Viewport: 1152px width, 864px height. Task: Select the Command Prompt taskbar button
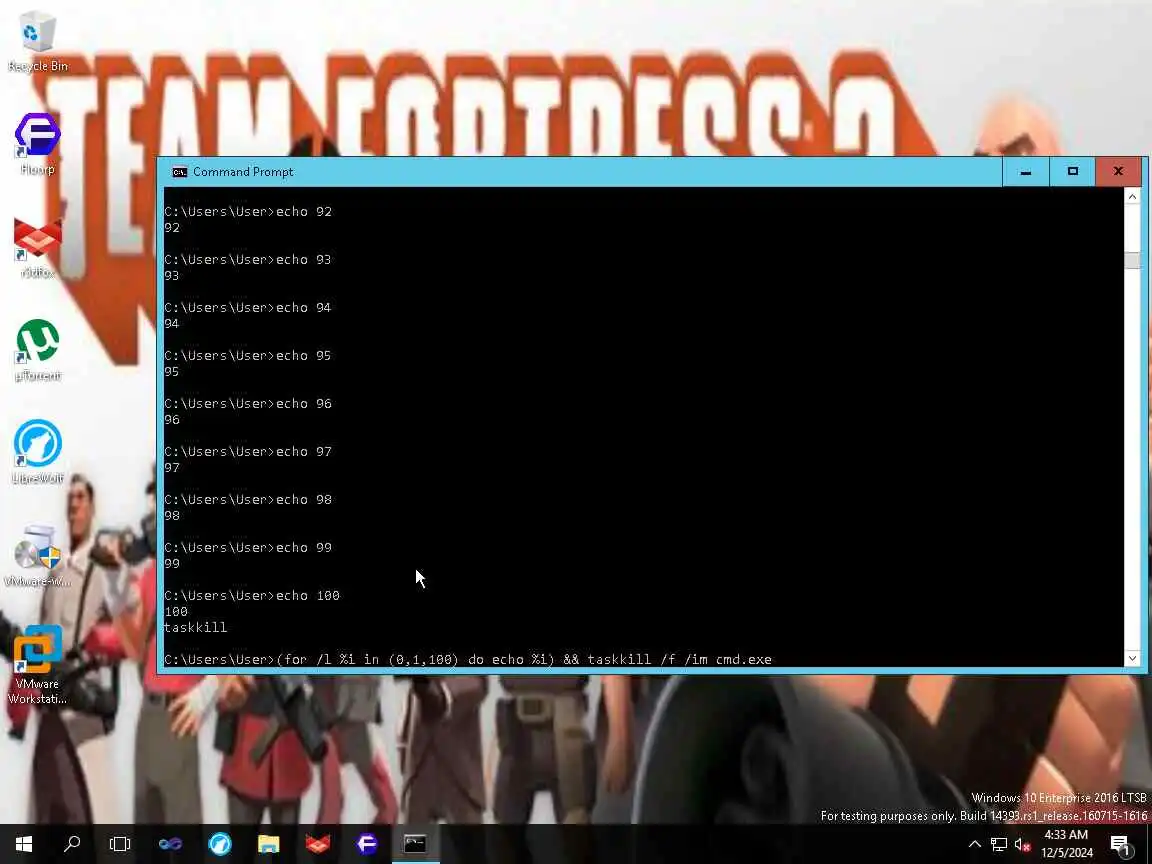point(416,844)
